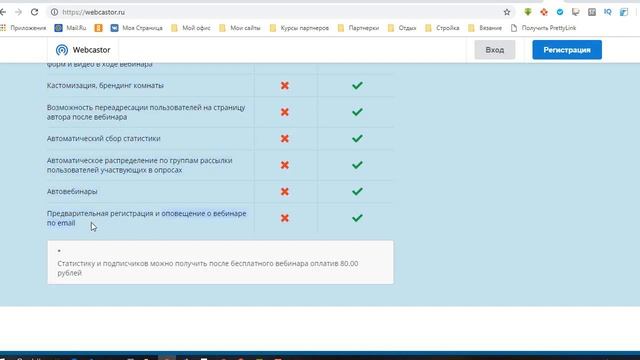Open site info icon beside the URL
Screen dimensions: 640x360
(x=54, y=12)
